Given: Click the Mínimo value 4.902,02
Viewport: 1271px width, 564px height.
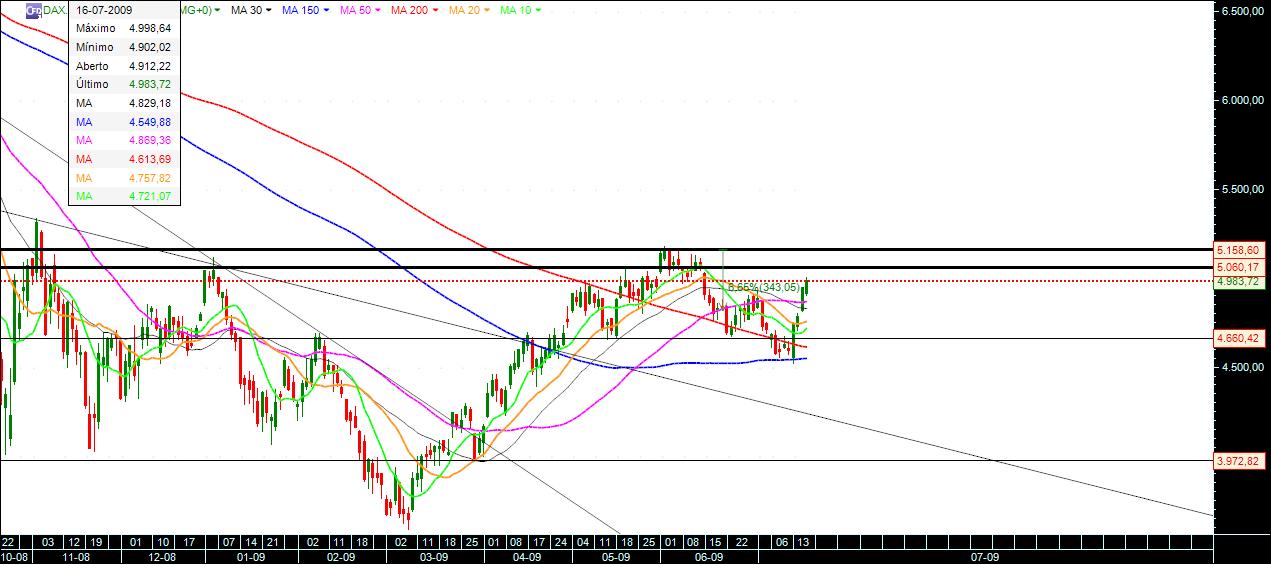Looking at the screenshot, I should 150,47.
